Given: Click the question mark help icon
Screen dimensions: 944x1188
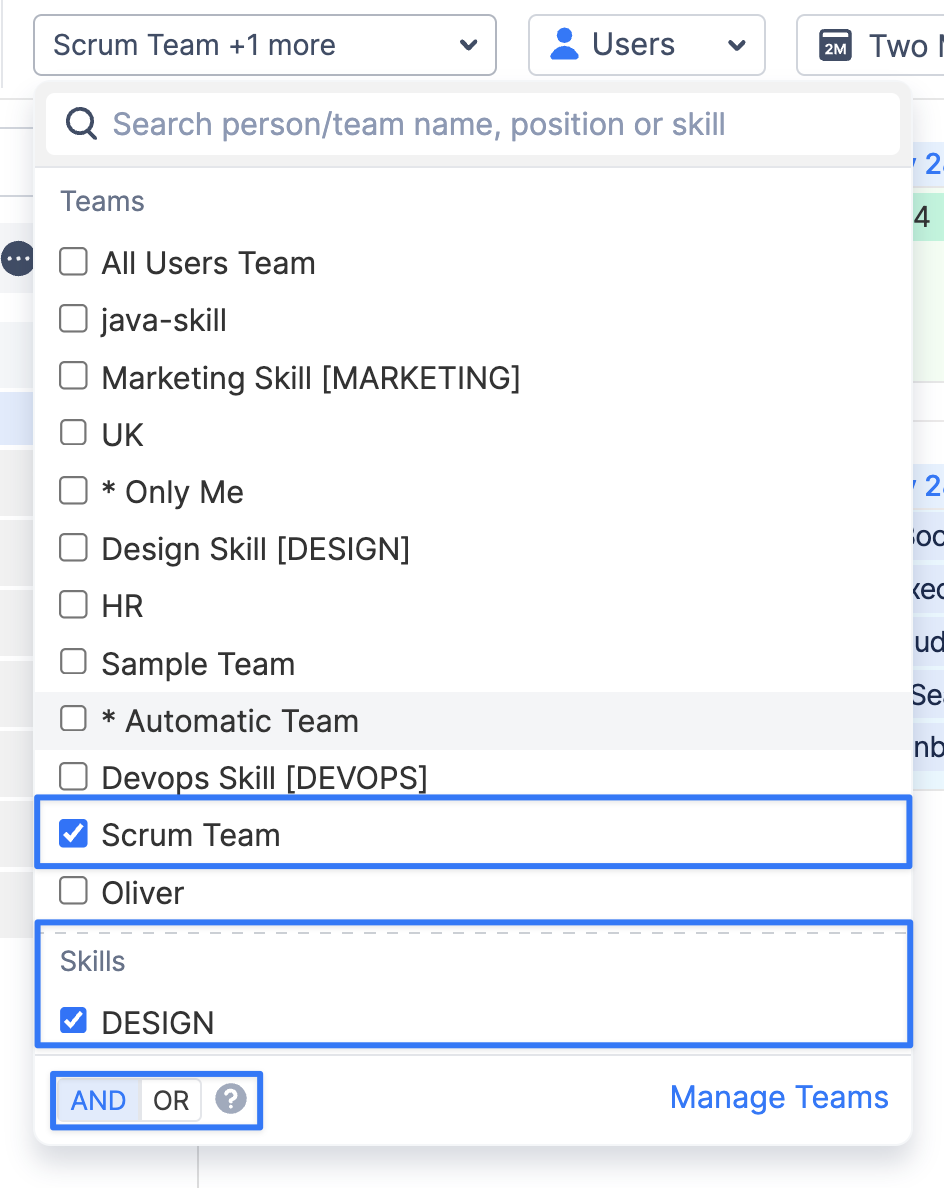Looking at the screenshot, I should tap(231, 1100).
